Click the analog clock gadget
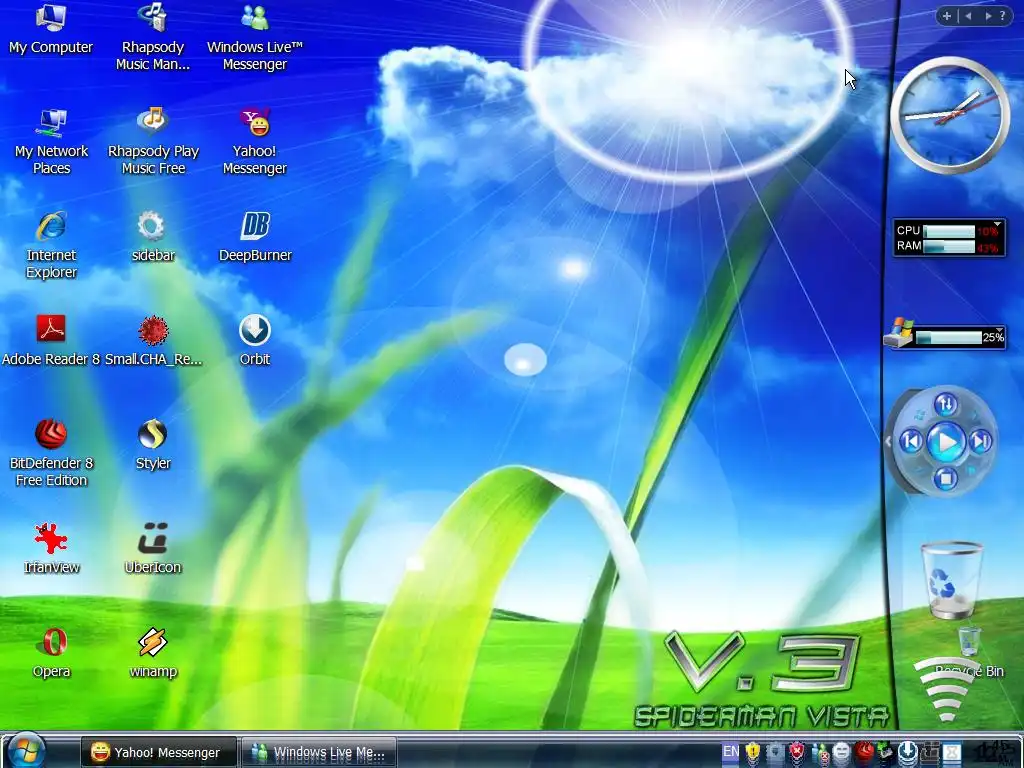1024x768 pixels. [950, 115]
